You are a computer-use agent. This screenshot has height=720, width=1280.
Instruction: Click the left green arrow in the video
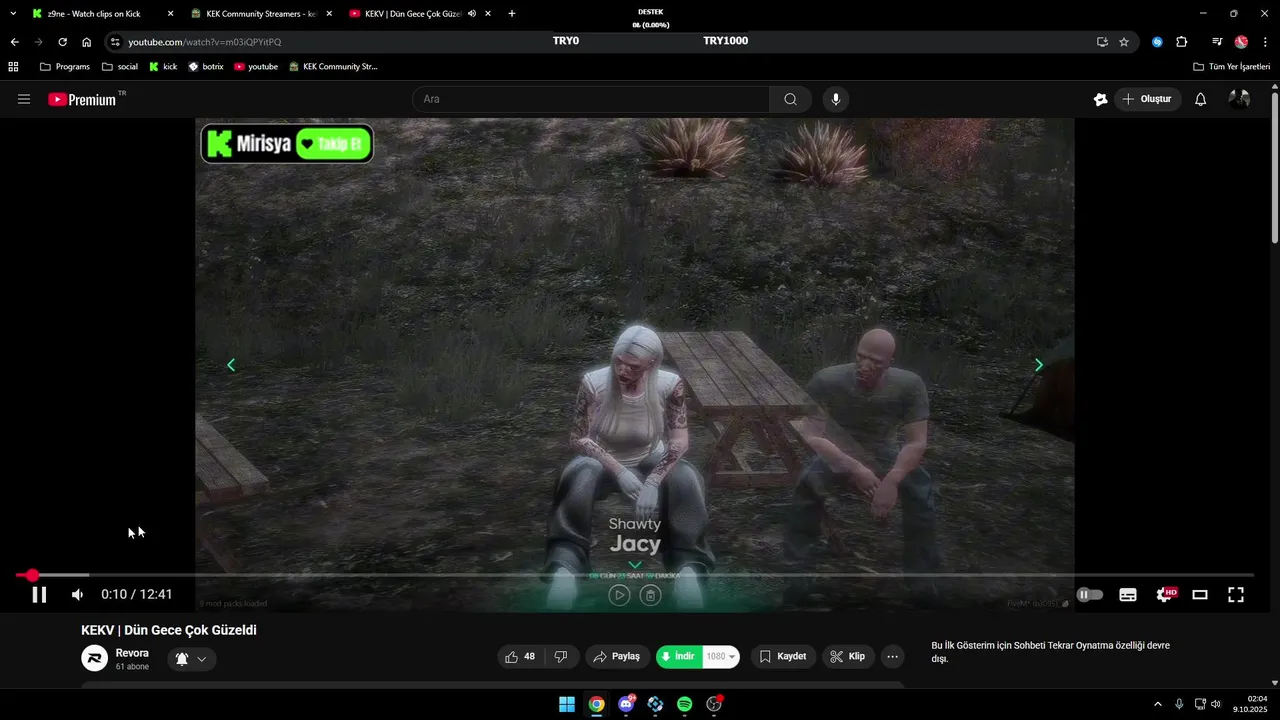(231, 365)
